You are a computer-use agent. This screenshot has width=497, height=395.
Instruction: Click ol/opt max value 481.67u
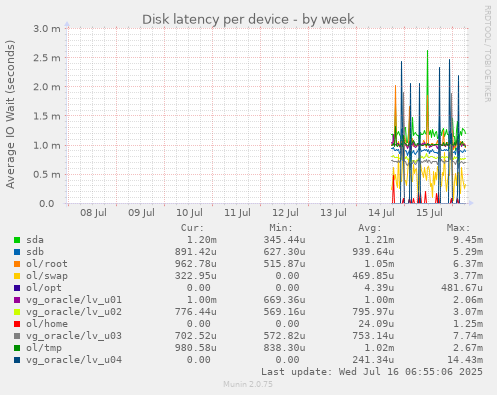coord(462,288)
